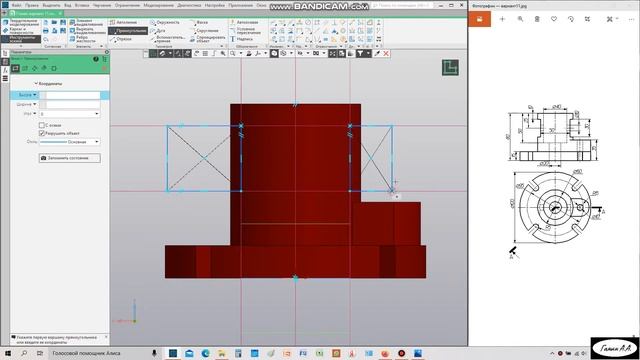Open the Диагностика menu

[x=189, y=5]
